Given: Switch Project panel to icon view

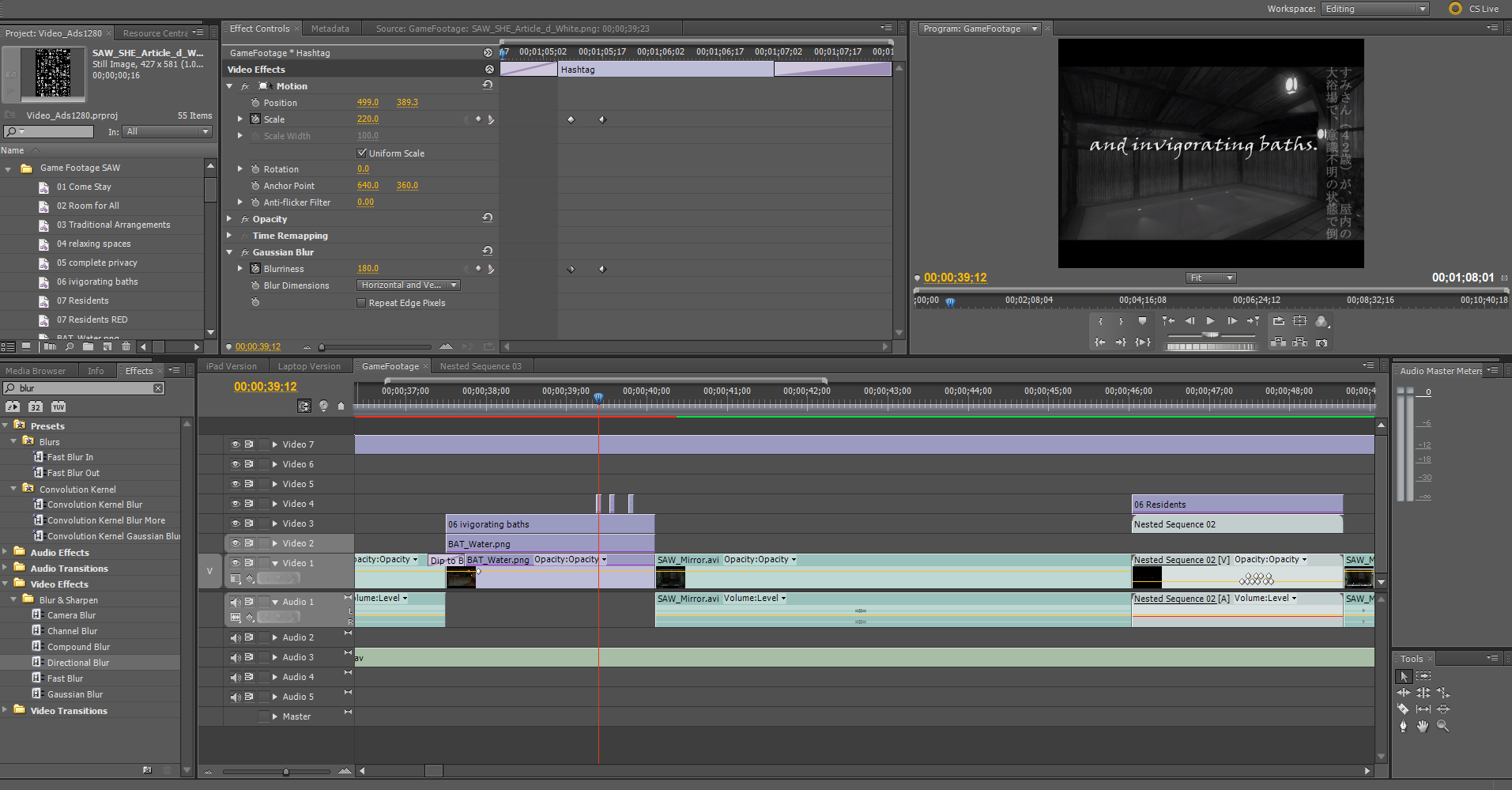Looking at the screenshot, I should [26, 346].
